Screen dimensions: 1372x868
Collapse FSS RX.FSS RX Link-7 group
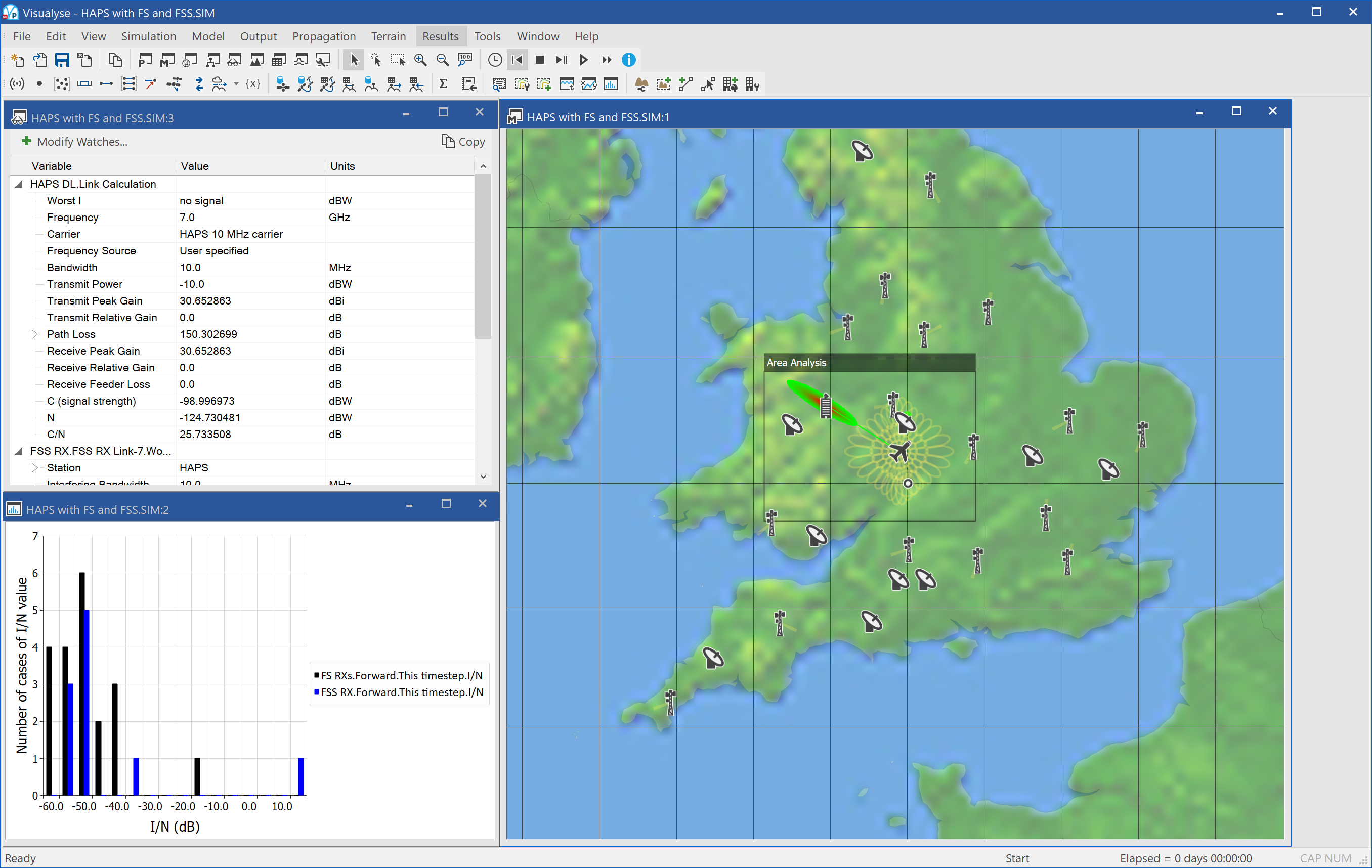(x=18, y=451)
